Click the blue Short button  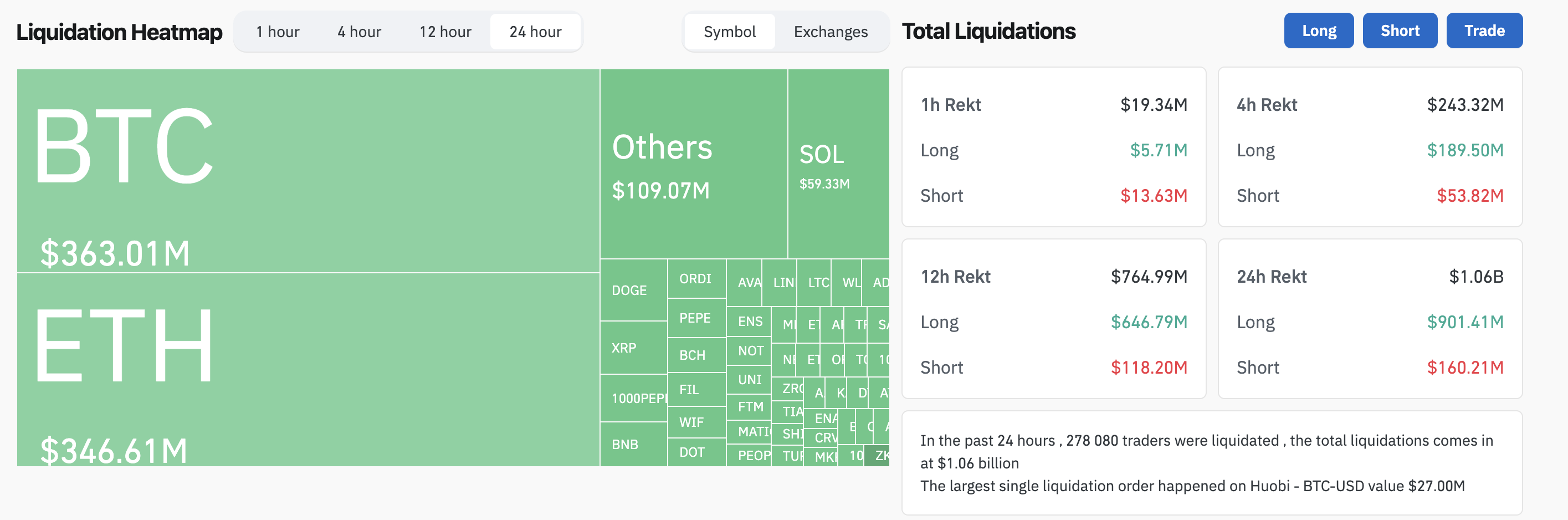[x=1400, y=30]
